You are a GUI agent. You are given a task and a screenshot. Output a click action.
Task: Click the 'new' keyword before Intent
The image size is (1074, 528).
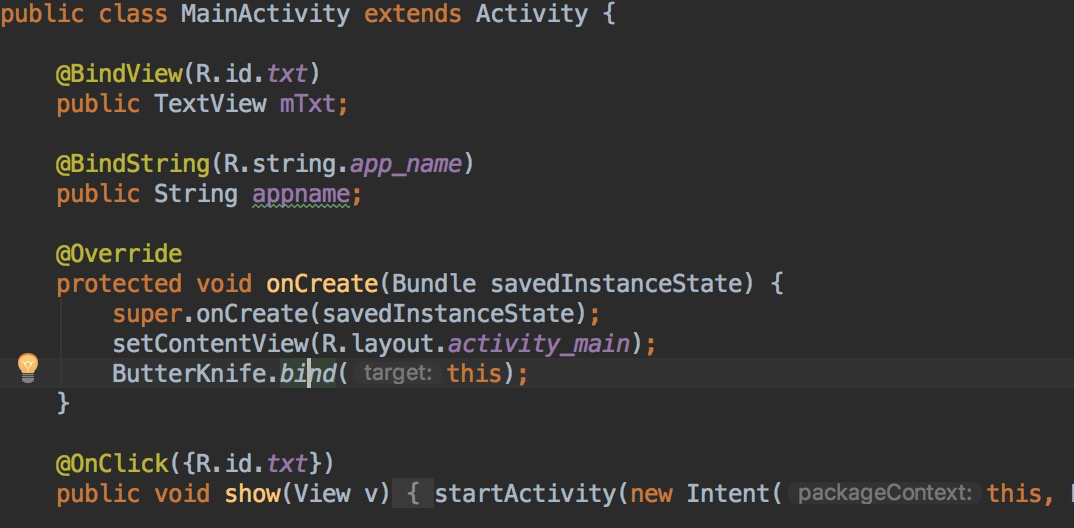tap(651, 494)
